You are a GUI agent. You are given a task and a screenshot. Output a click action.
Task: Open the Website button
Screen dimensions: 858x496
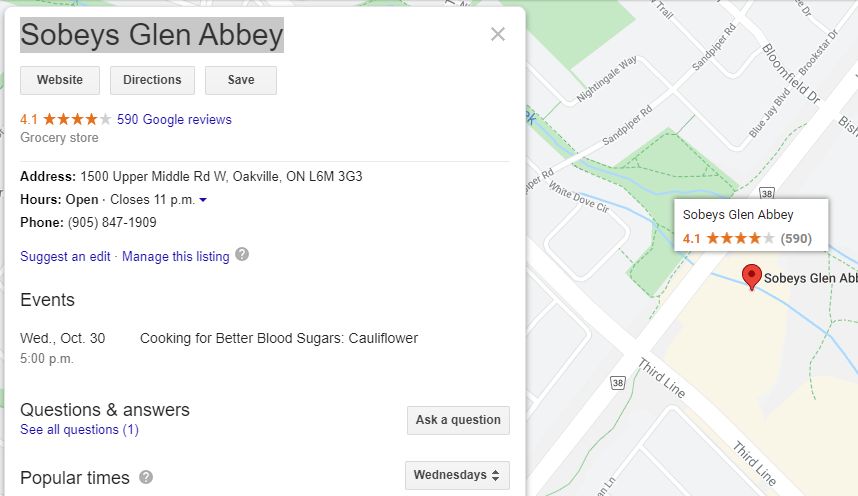click(60, 80)
